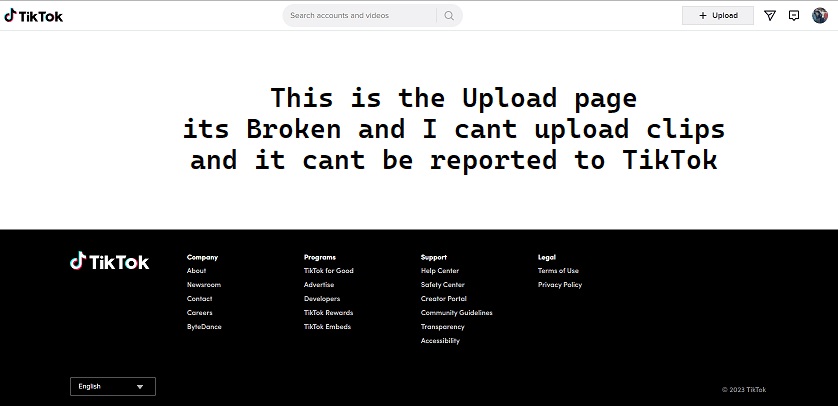
Task: Open the Advertise link
Action: click(319, 285)
